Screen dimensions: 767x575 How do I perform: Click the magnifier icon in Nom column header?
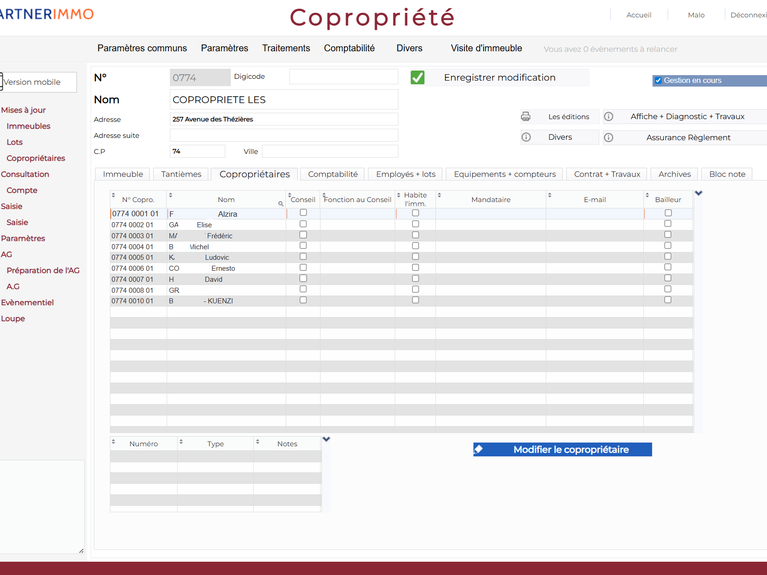tap(281, 203)
